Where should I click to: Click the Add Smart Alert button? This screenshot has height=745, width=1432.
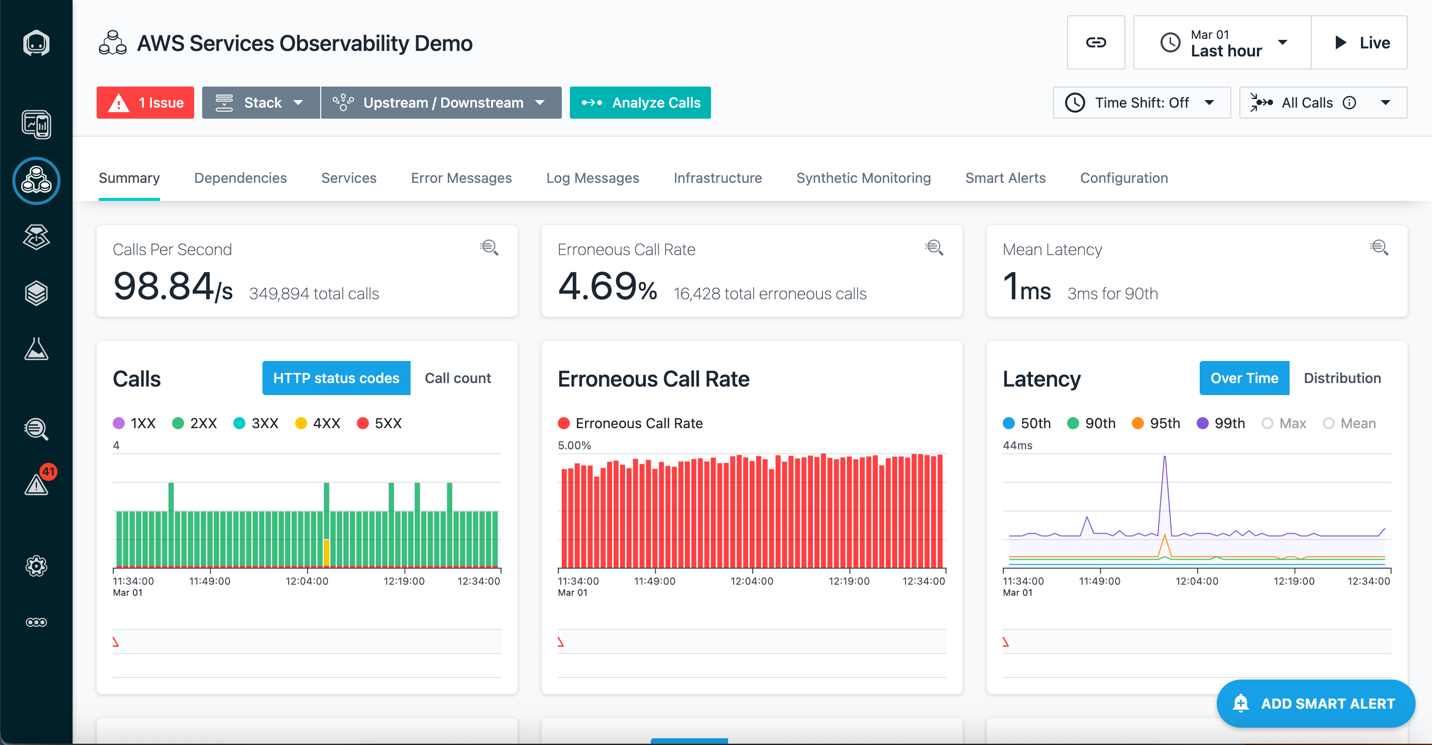(1314, 704)
